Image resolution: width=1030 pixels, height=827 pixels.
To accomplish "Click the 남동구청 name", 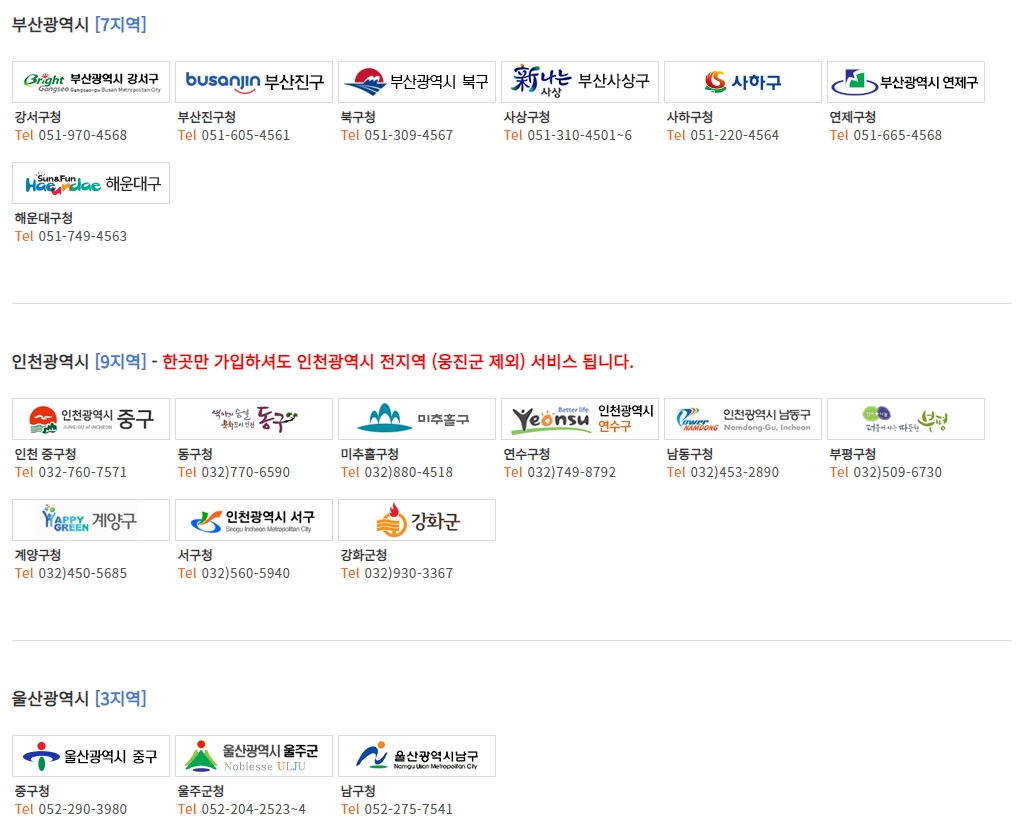I will (689, 454).
